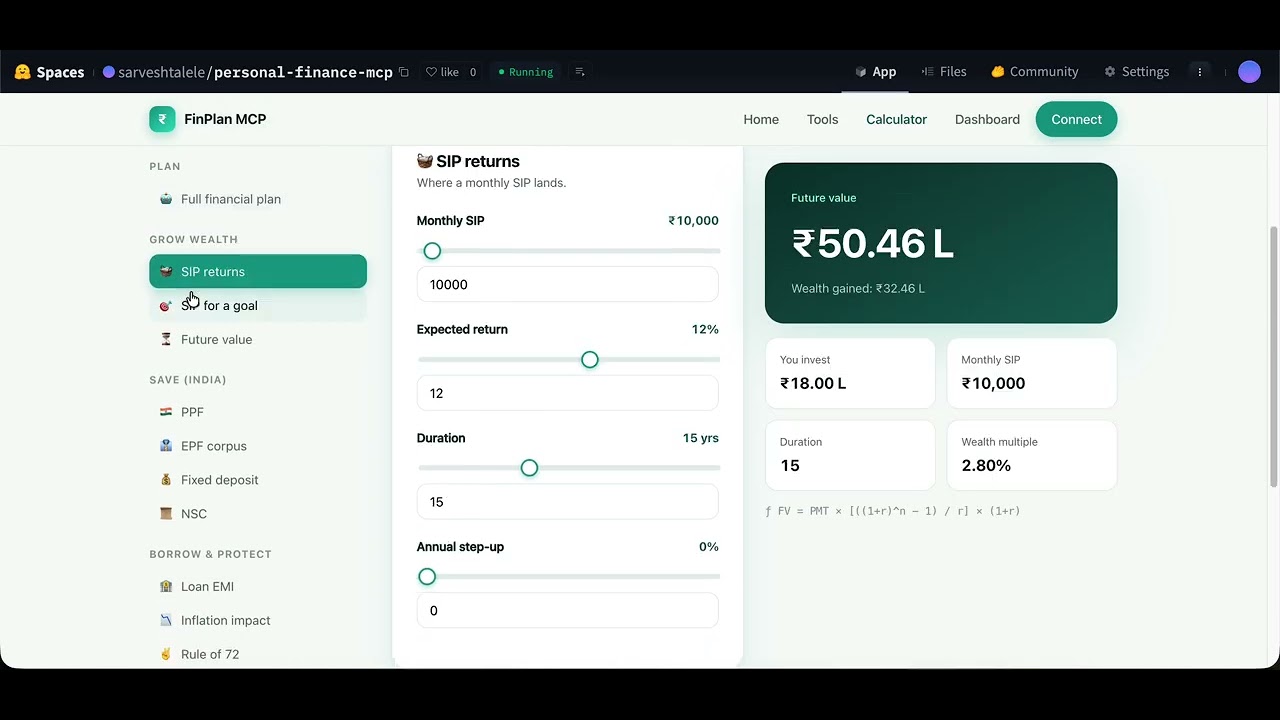1280x720 pixels.
Task: Click the like button
Action: (442, 72)
